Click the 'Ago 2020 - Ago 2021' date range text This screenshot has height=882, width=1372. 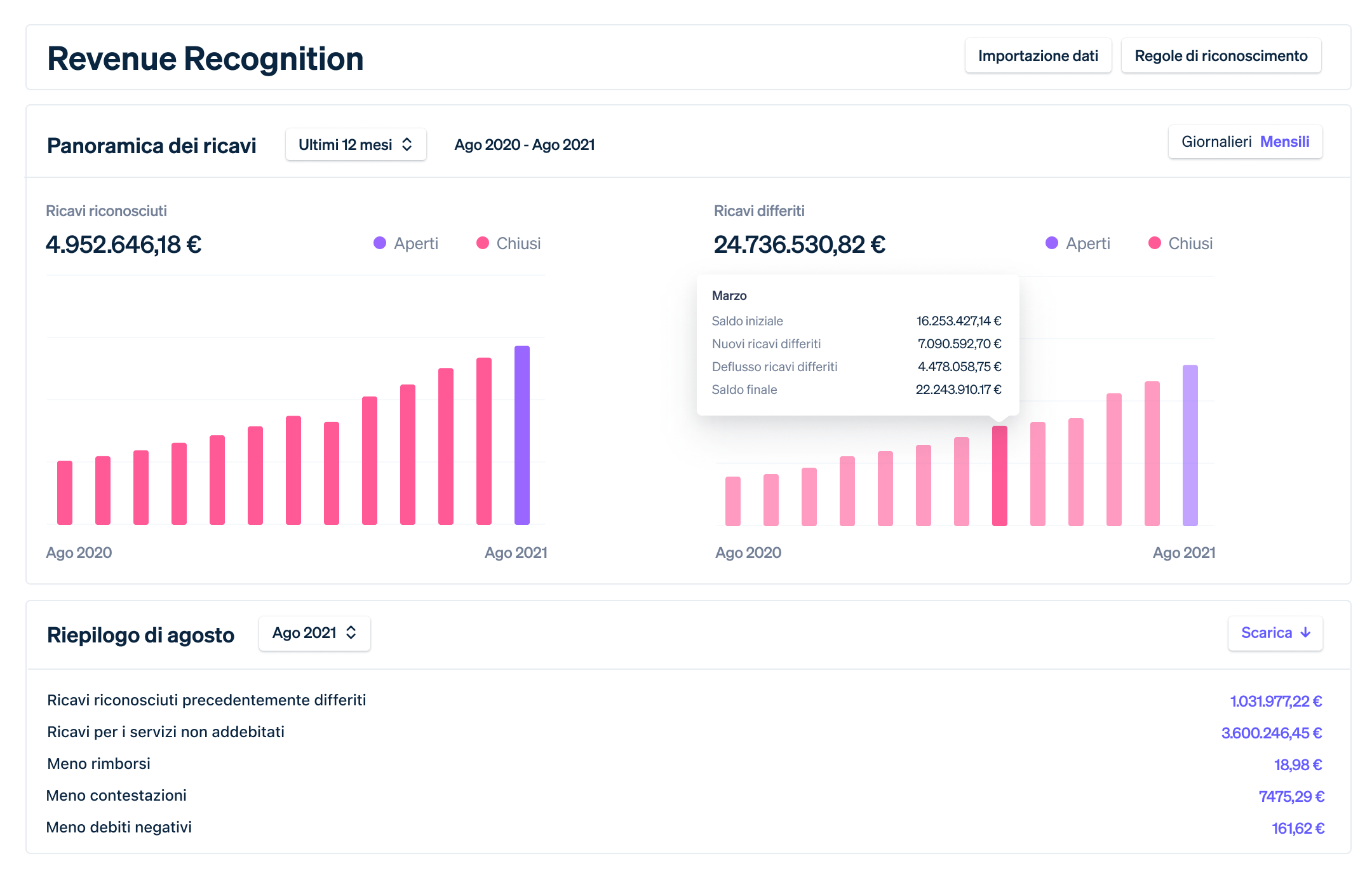point(525,145)
